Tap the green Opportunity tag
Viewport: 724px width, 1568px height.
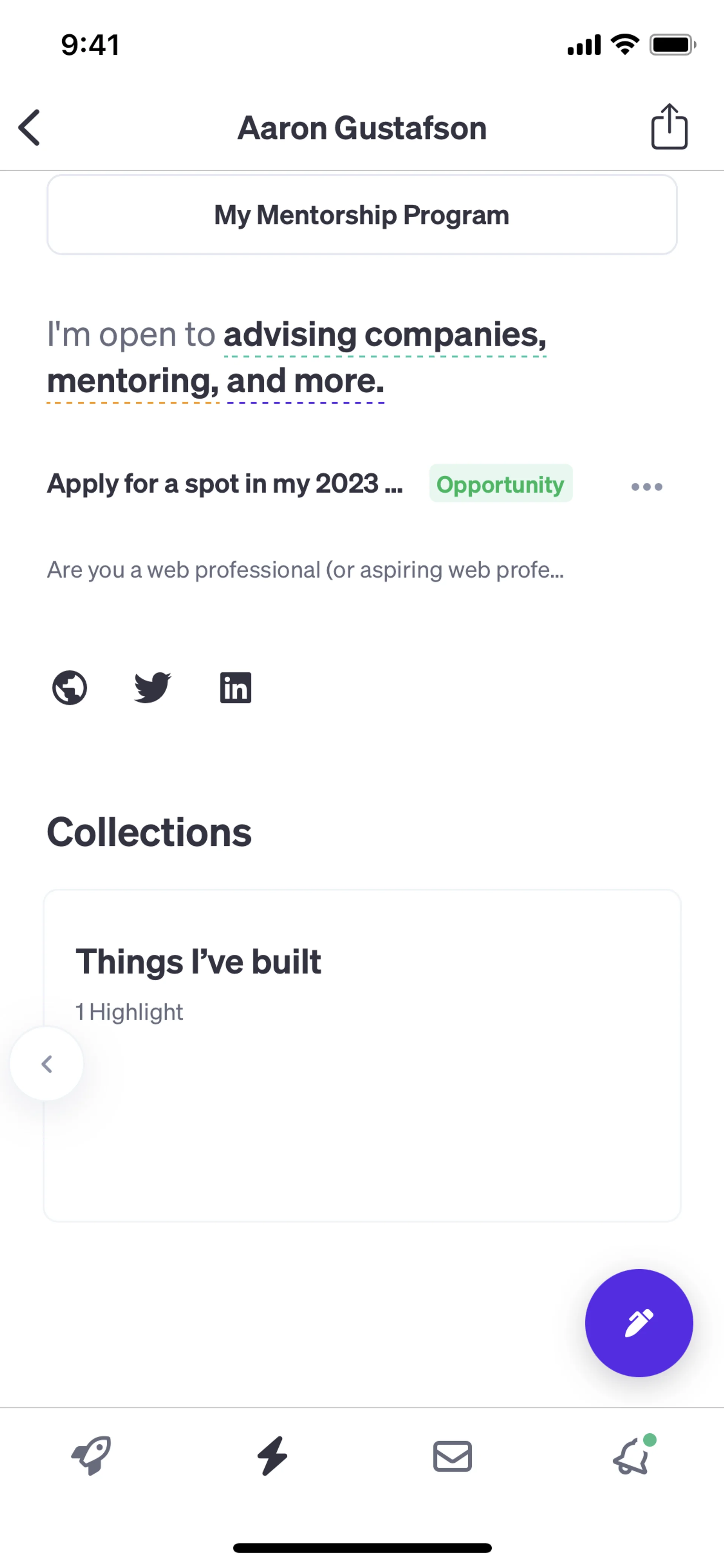pos(500,484)
